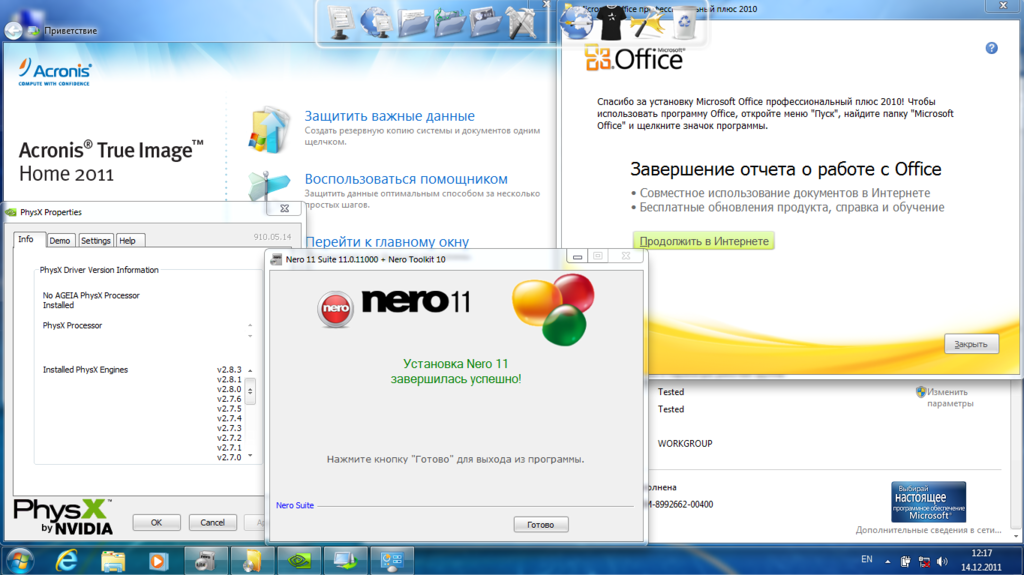Click the Nero Suite label
Image resolution: width=1024 pixels, height=575 pixels.
click(295, 505)
